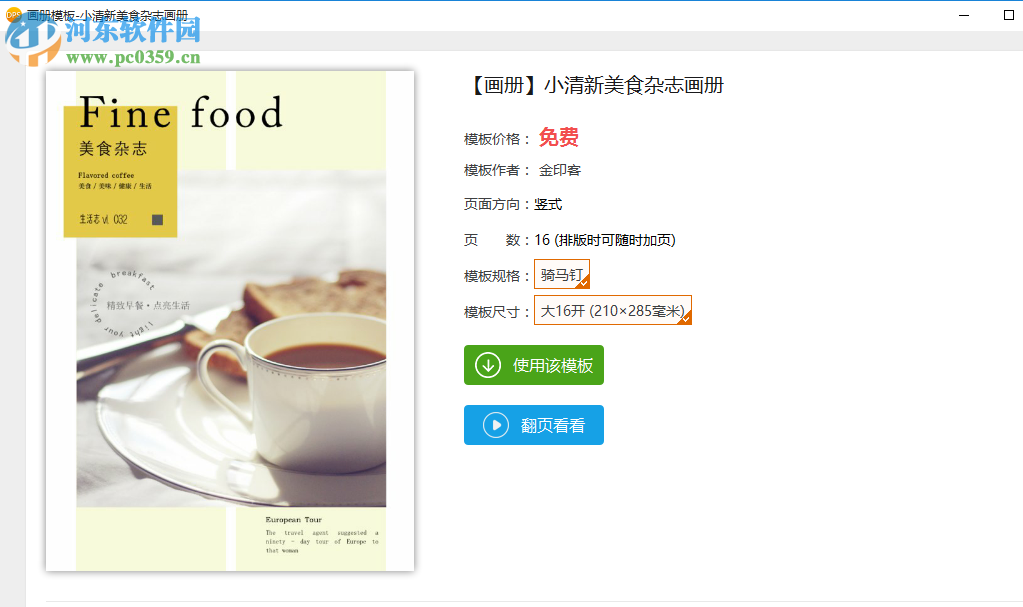This screenshot has height=607, width=1023.
Task: Click the red 免费 price label
Action: click(558, 137)
